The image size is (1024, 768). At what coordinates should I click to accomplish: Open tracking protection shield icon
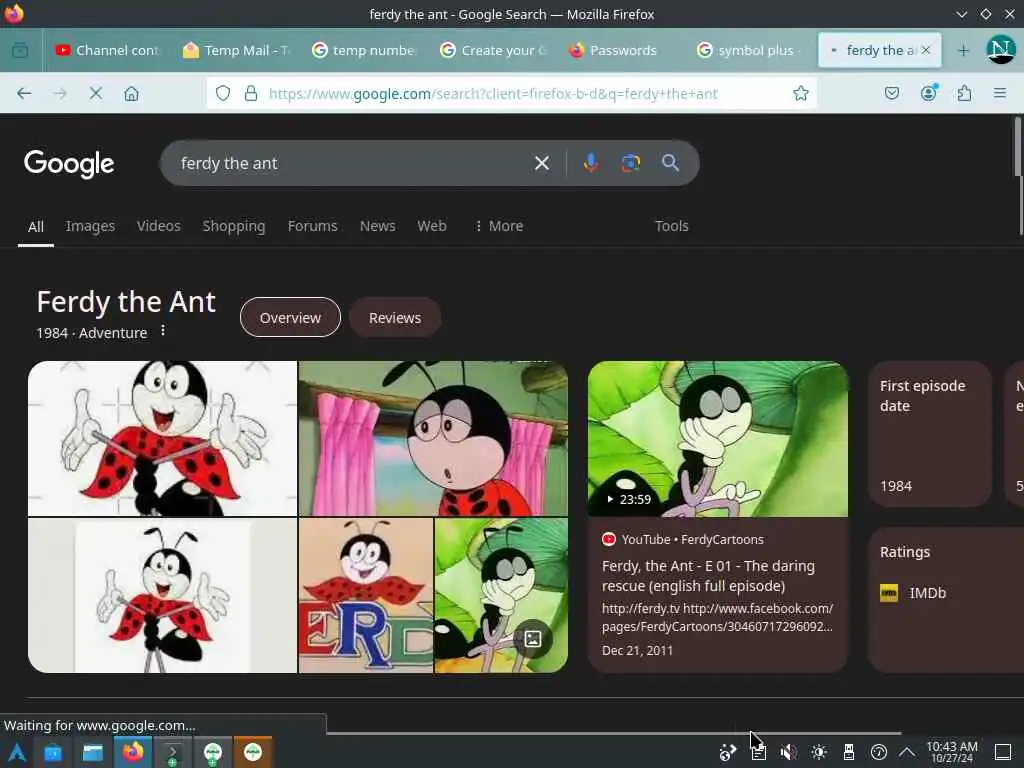pyautogui.click(x=223, y=93)
